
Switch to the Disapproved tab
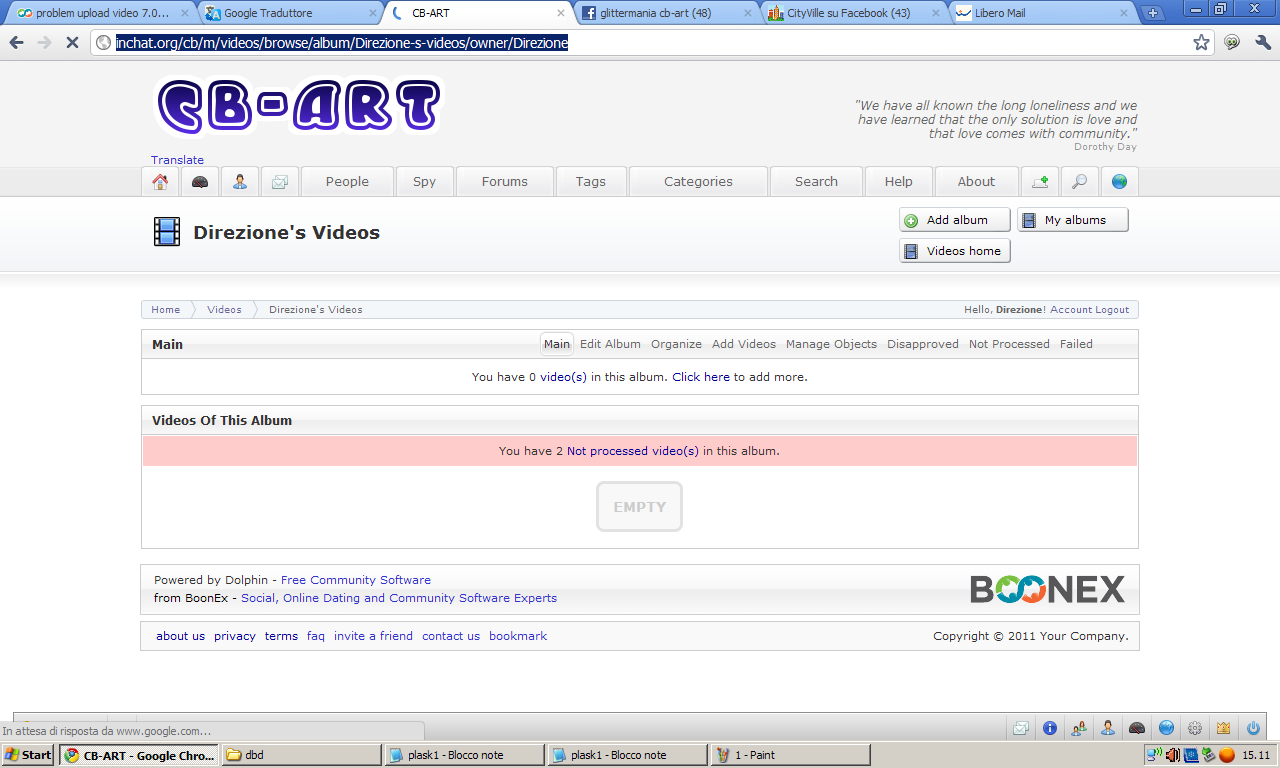923,344
